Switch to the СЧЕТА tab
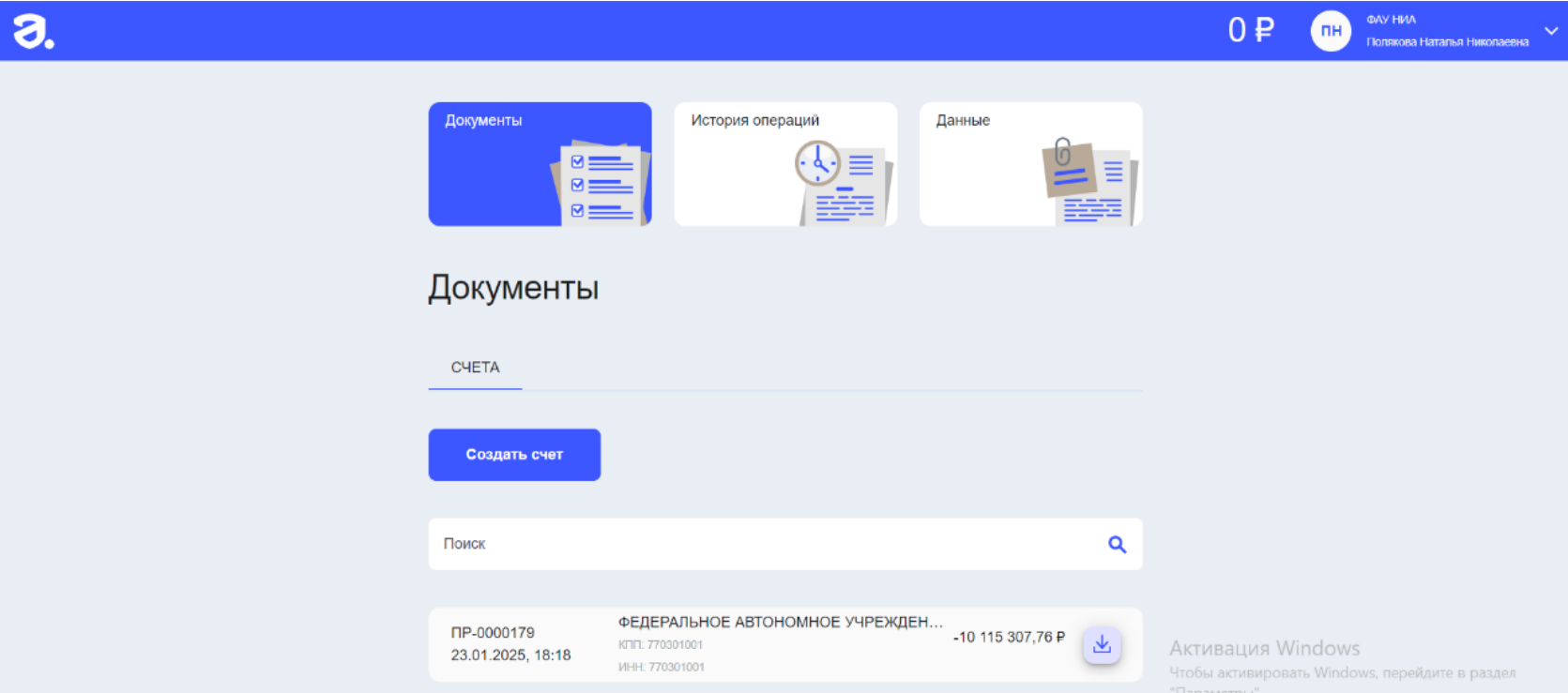 (475, 368)
